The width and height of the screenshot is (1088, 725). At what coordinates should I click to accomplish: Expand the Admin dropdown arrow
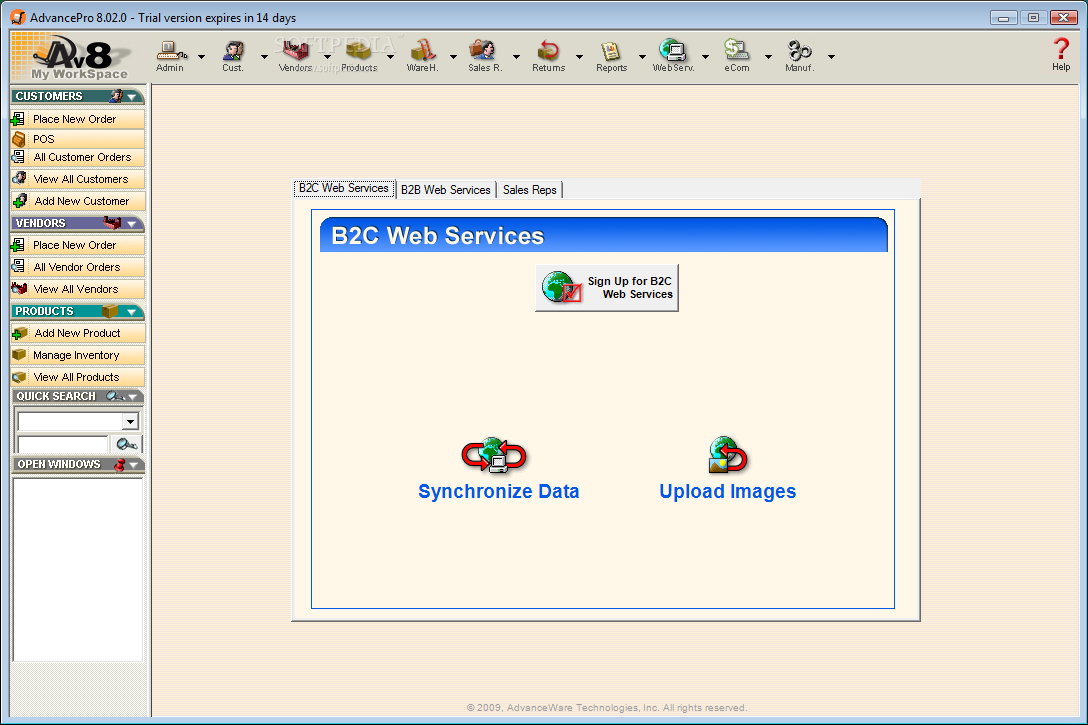[x=201, y=57]
